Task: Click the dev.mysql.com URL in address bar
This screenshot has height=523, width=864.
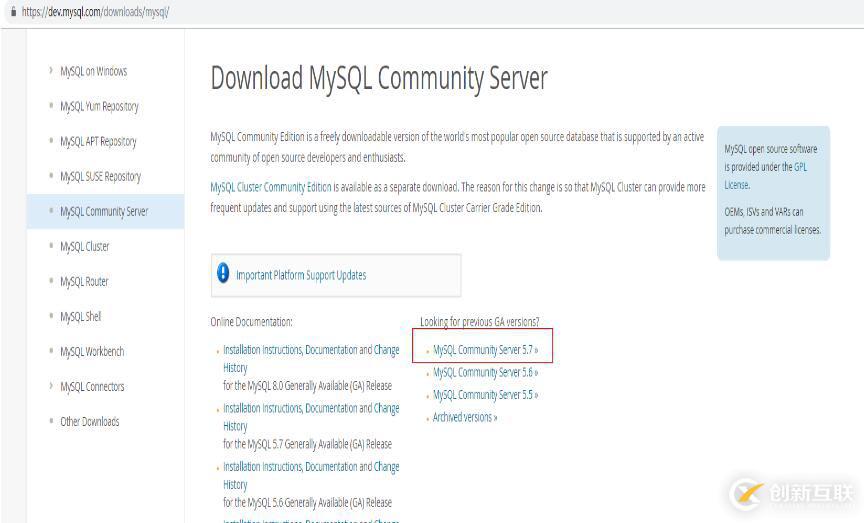Action: click(95, 12)
